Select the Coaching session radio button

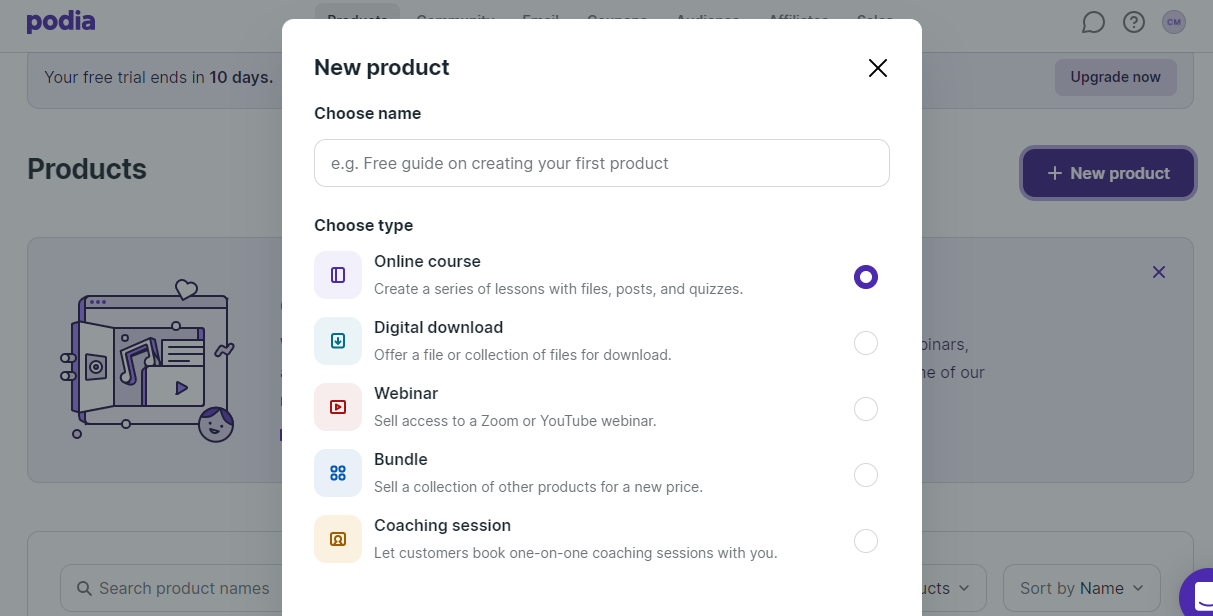[x=866, y=541]
